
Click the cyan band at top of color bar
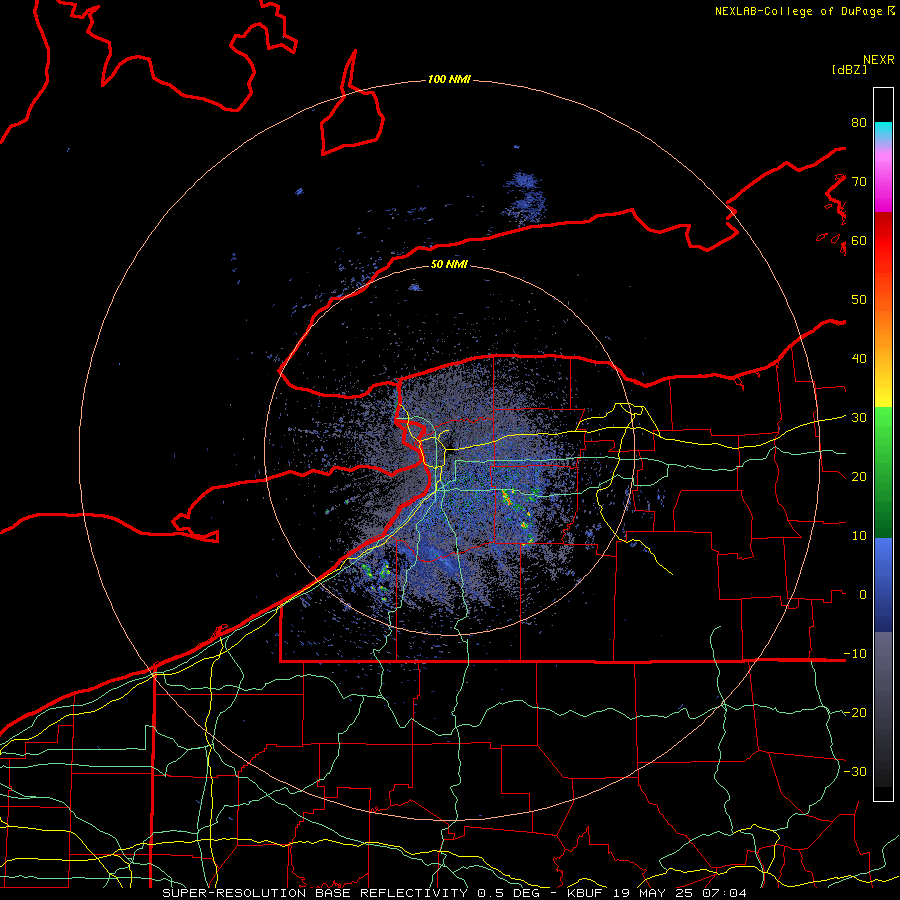[x=883, y=129]
